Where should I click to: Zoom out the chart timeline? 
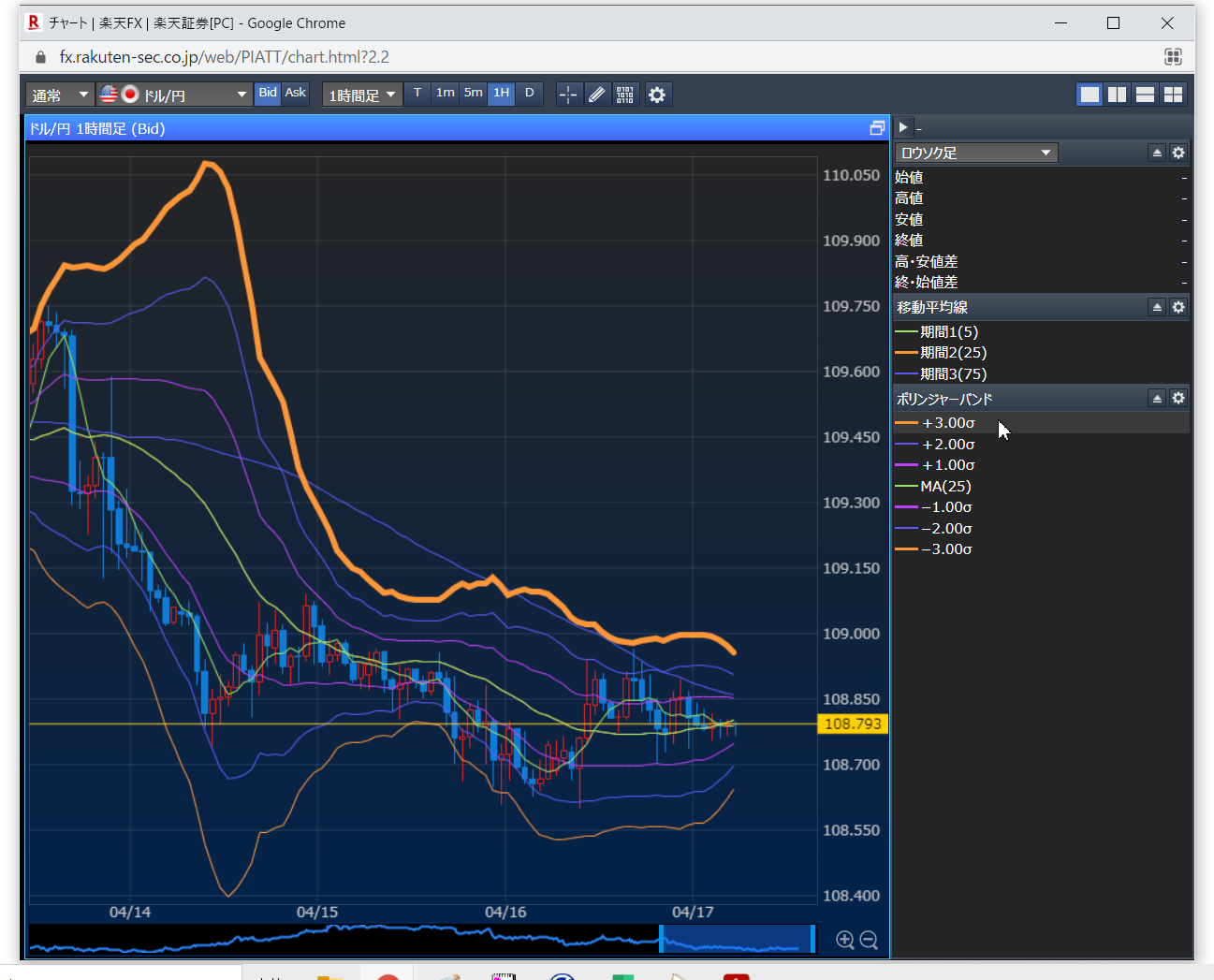pyautogui.click(x=869, y=940)
